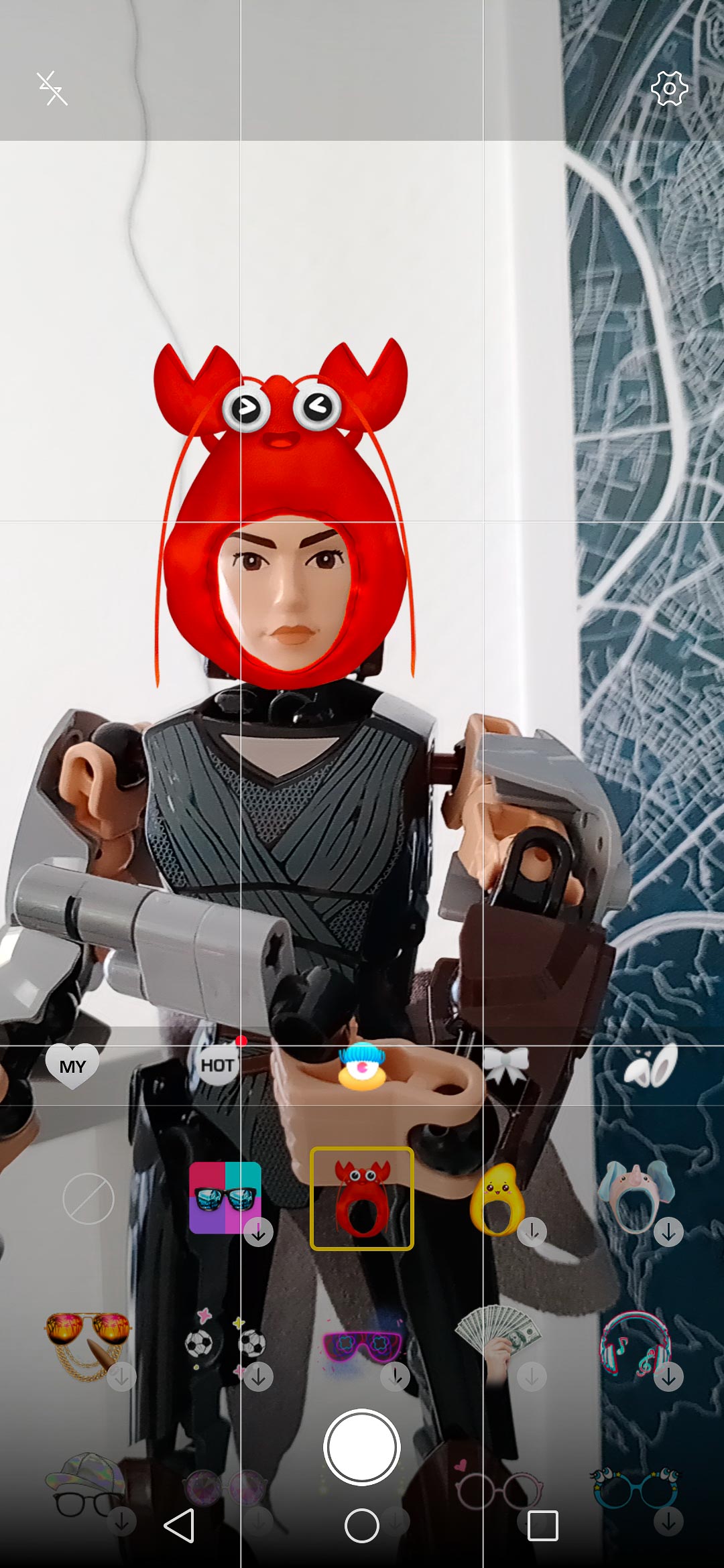This screenshot has width=724, height=1568.
Task: Download the money fan sticker arrow
Action: click(532, 1377)
